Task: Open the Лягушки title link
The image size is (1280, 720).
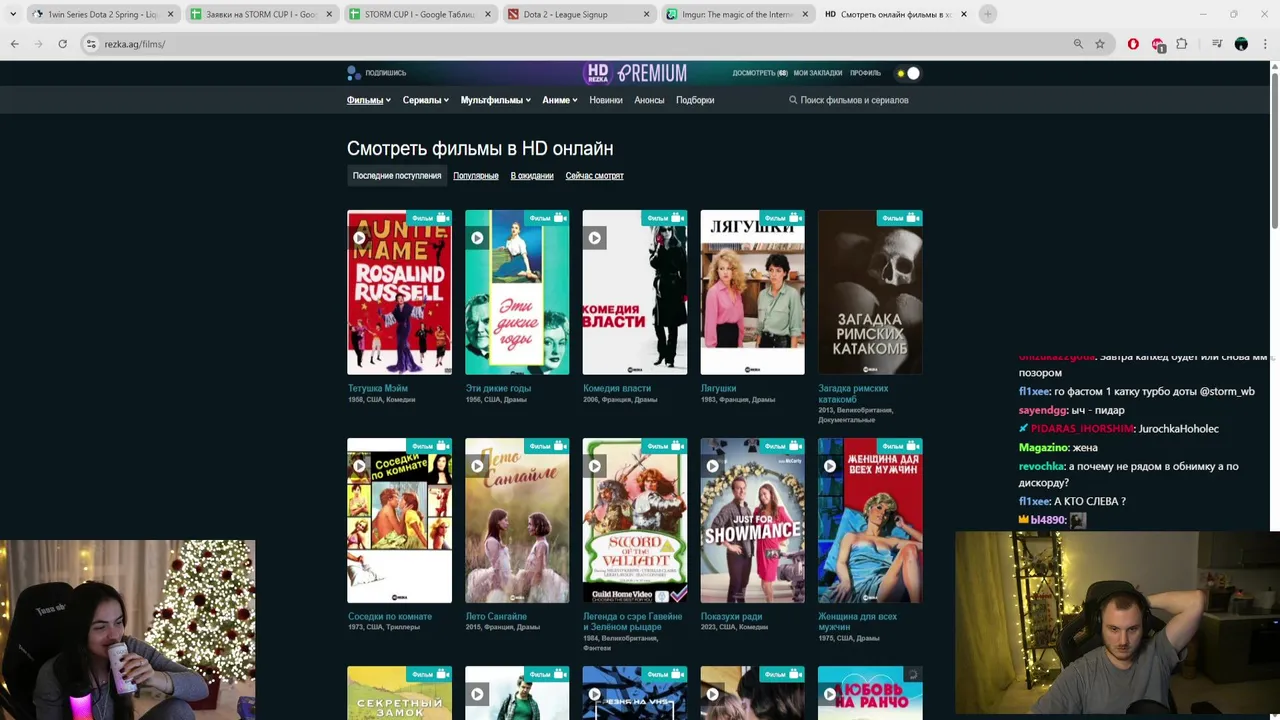Action: pyautogui.click(x=719, y=388)
